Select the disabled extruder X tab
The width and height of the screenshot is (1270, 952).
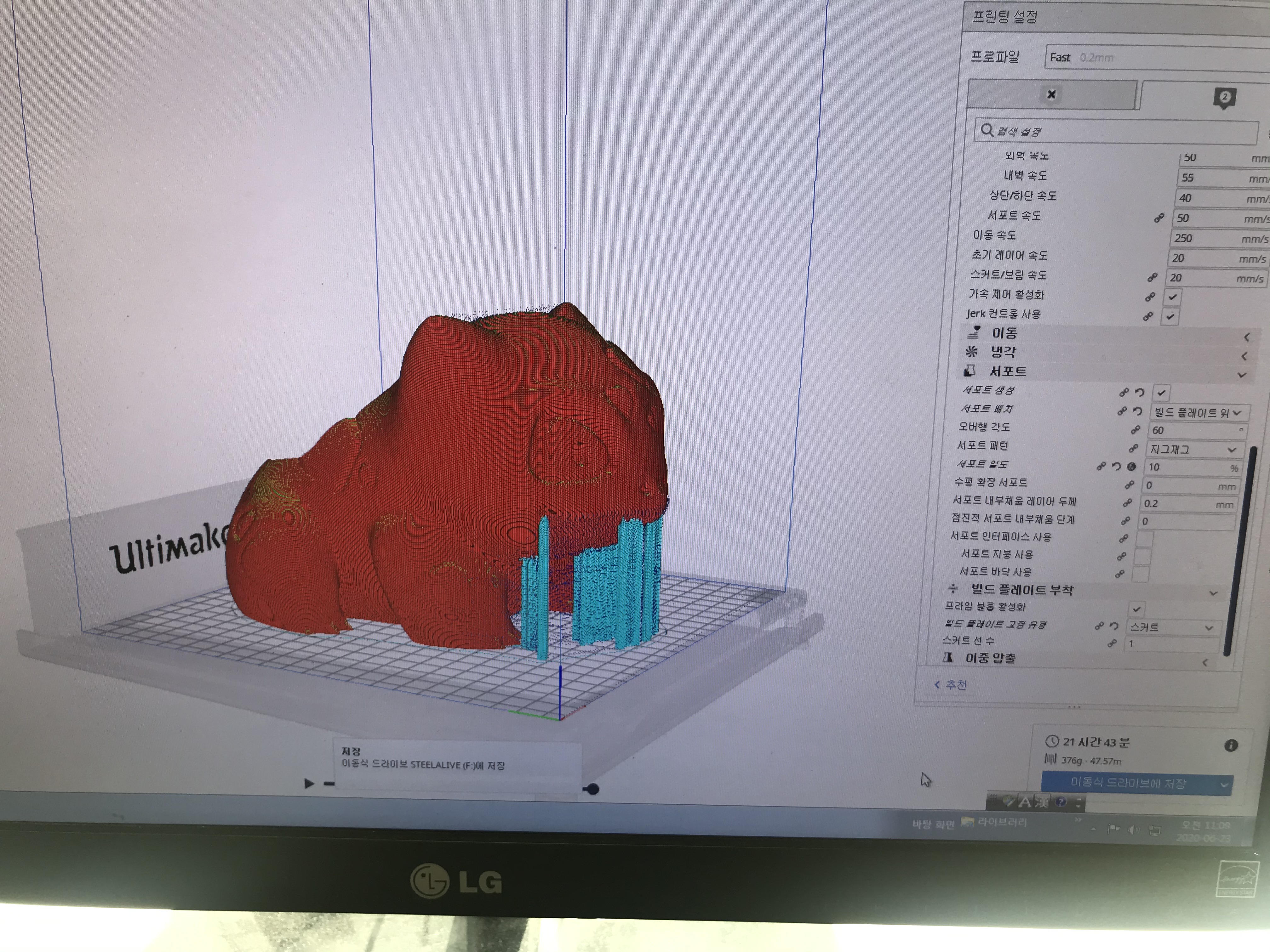tap(1052, 95)
